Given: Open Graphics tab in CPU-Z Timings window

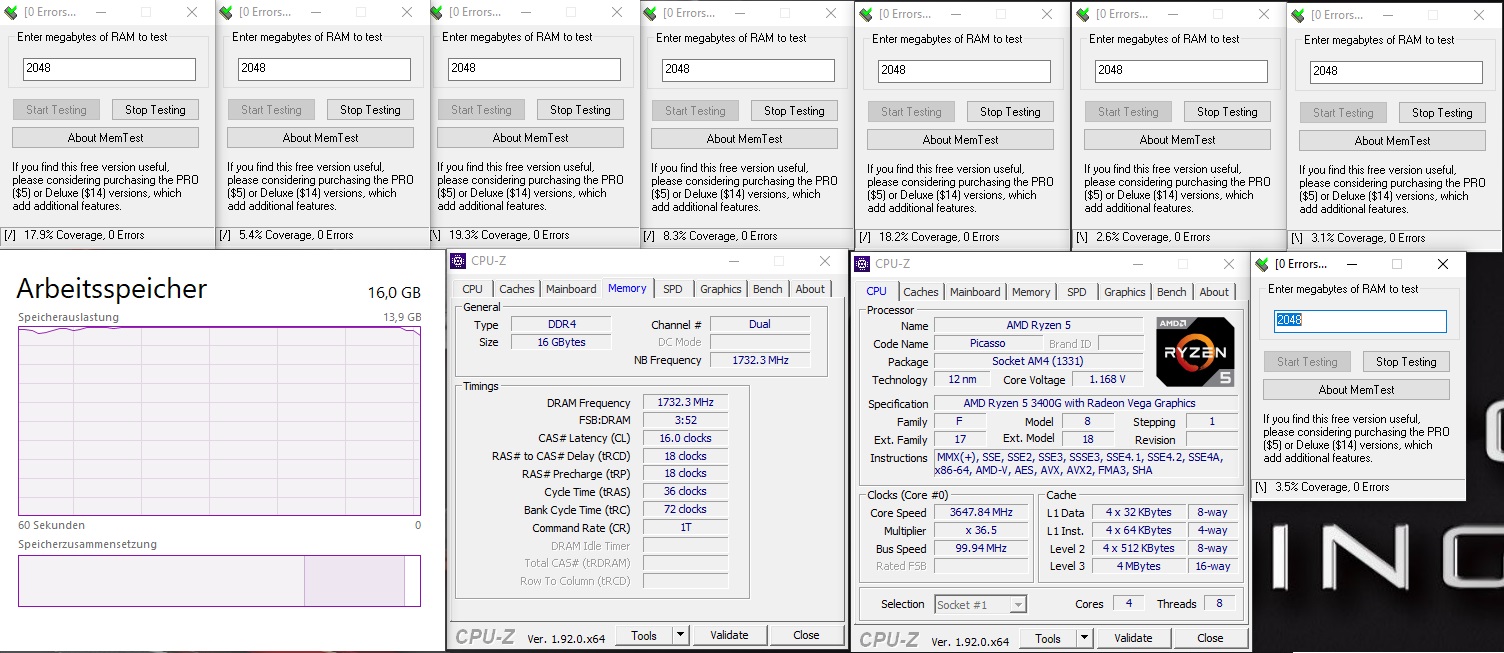Looking at the screenshot, I should [721, 289].
